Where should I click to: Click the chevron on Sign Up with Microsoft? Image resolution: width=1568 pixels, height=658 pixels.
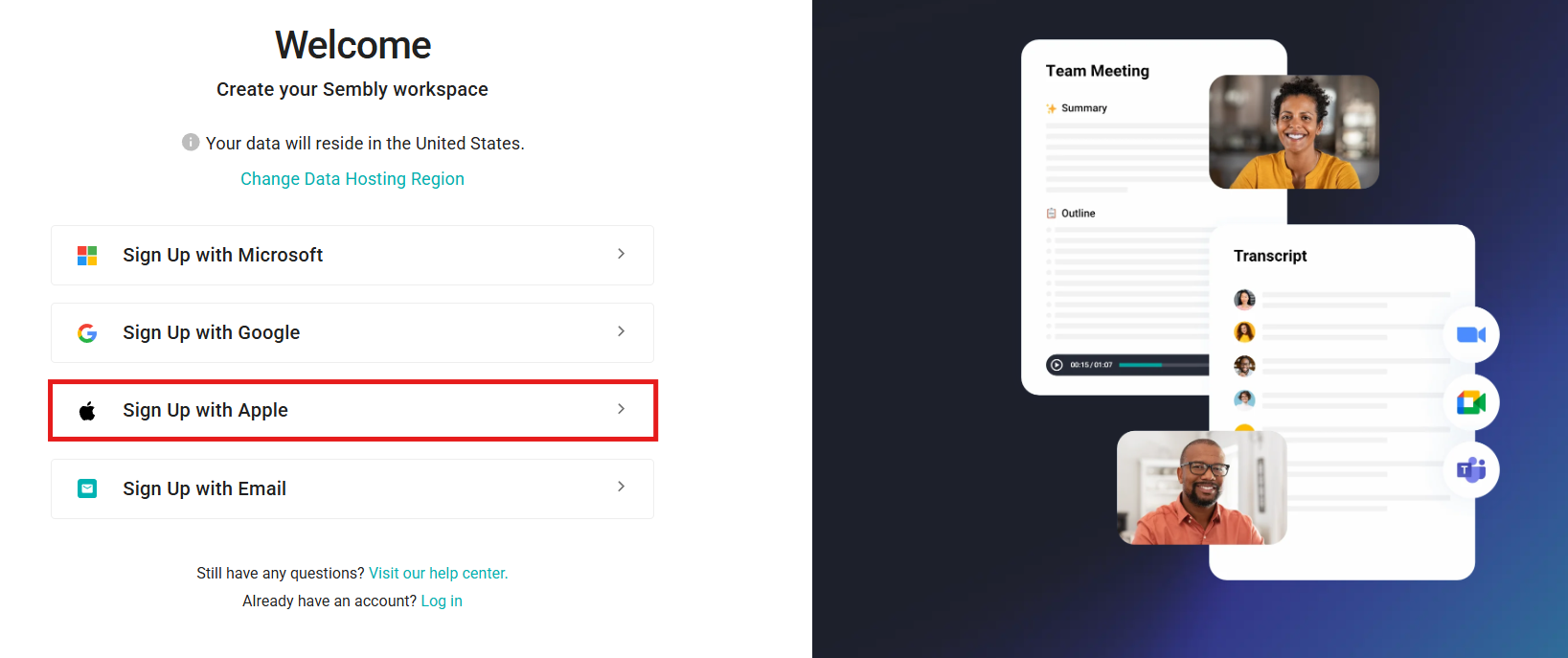tap(621, 254)
